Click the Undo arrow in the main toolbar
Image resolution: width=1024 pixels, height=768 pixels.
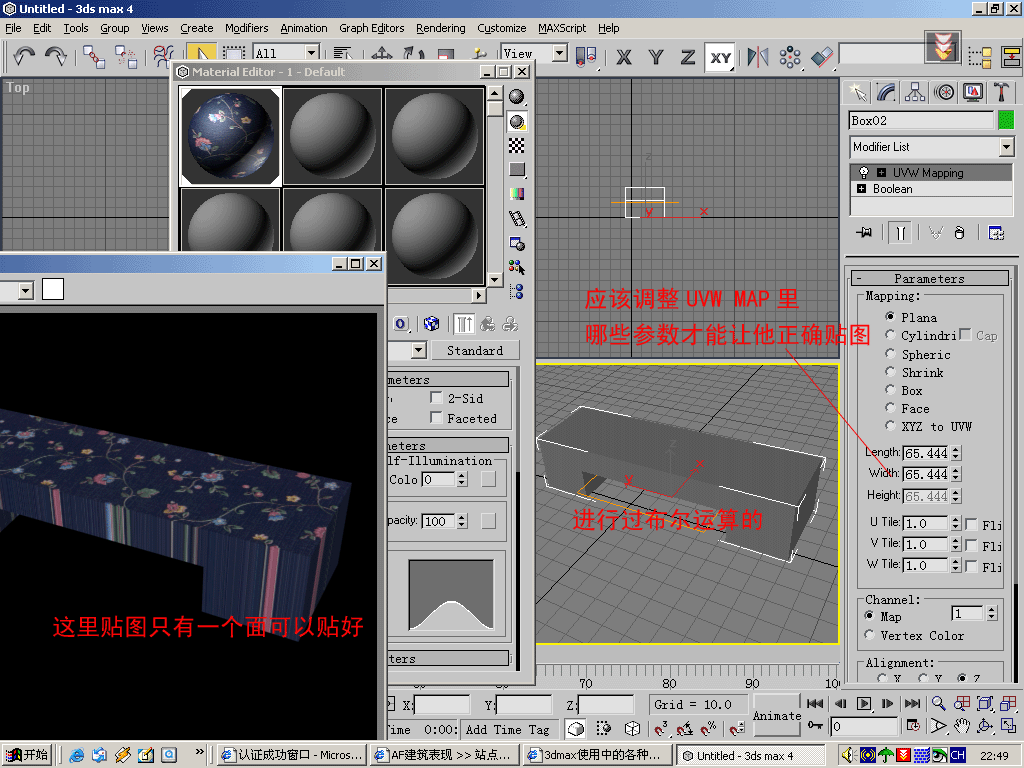click(24, 56)
